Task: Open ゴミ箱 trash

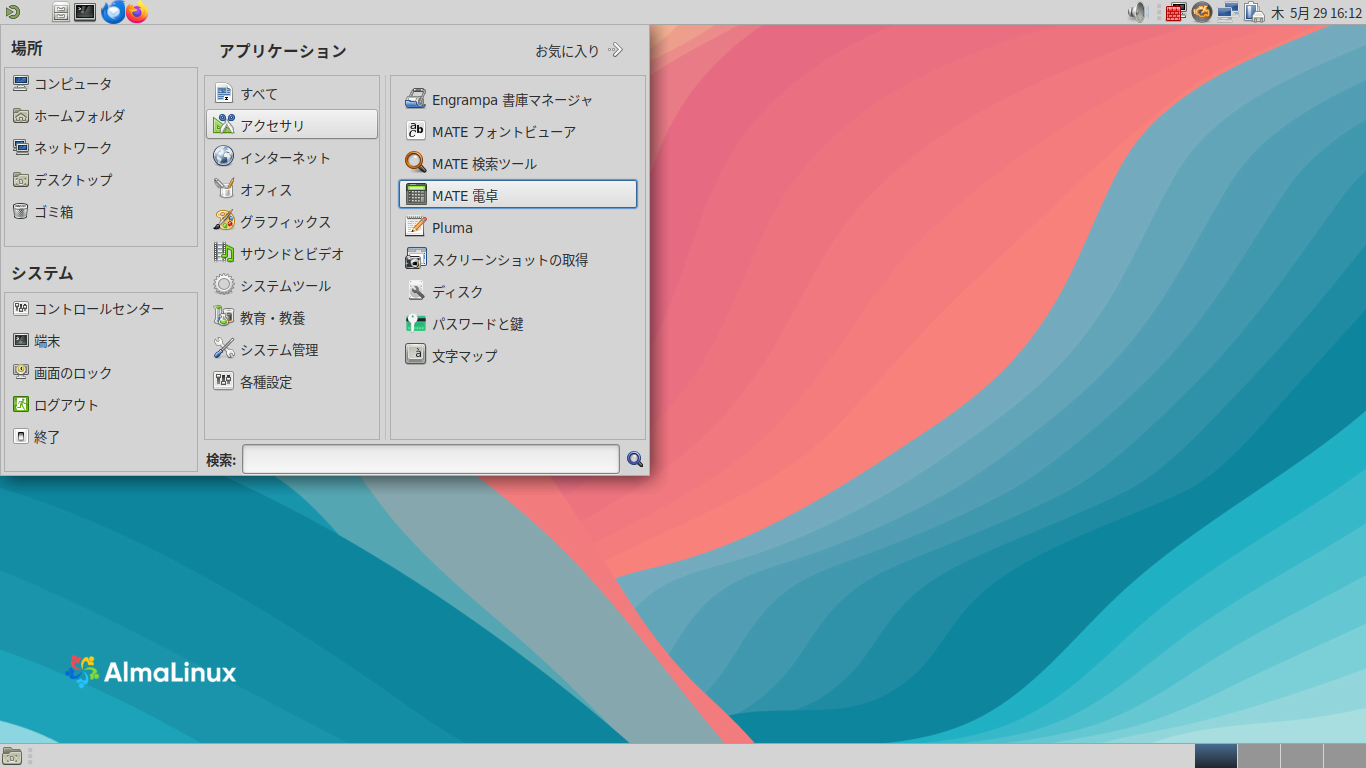Action: tap(101, 212)
